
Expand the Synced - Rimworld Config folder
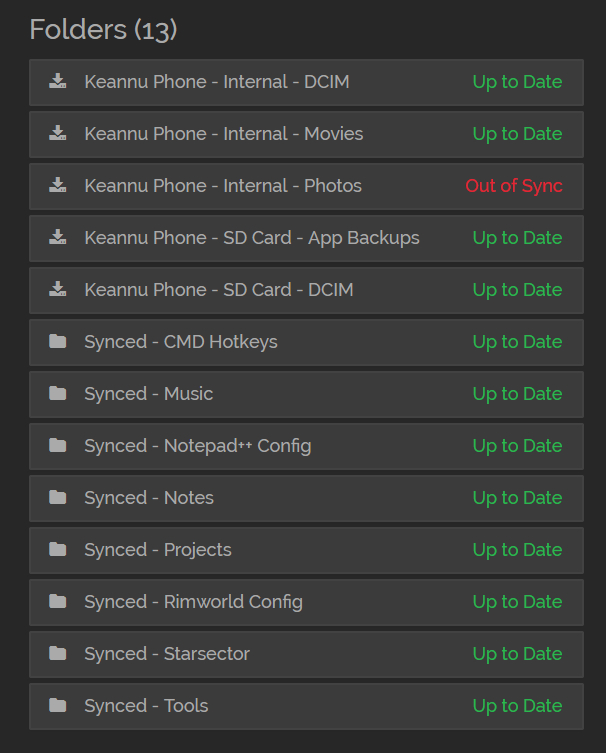pos(193,602)
